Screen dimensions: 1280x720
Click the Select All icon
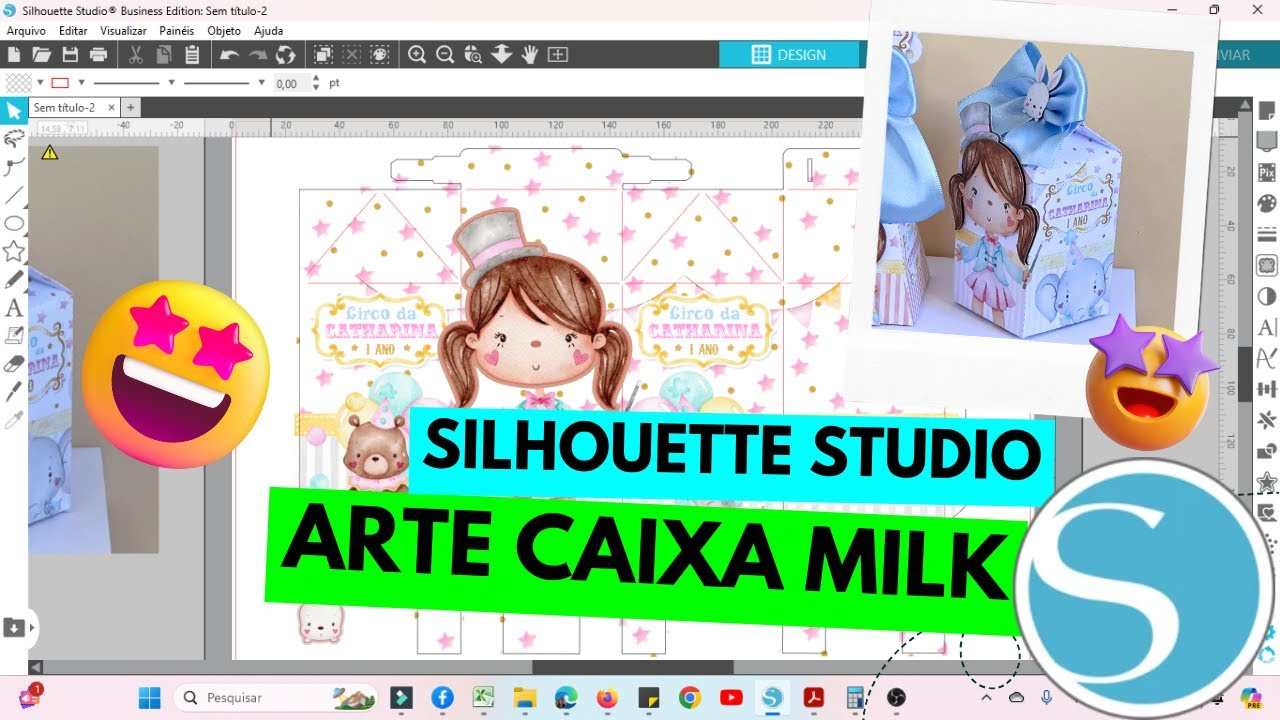[x=323, y=54]
